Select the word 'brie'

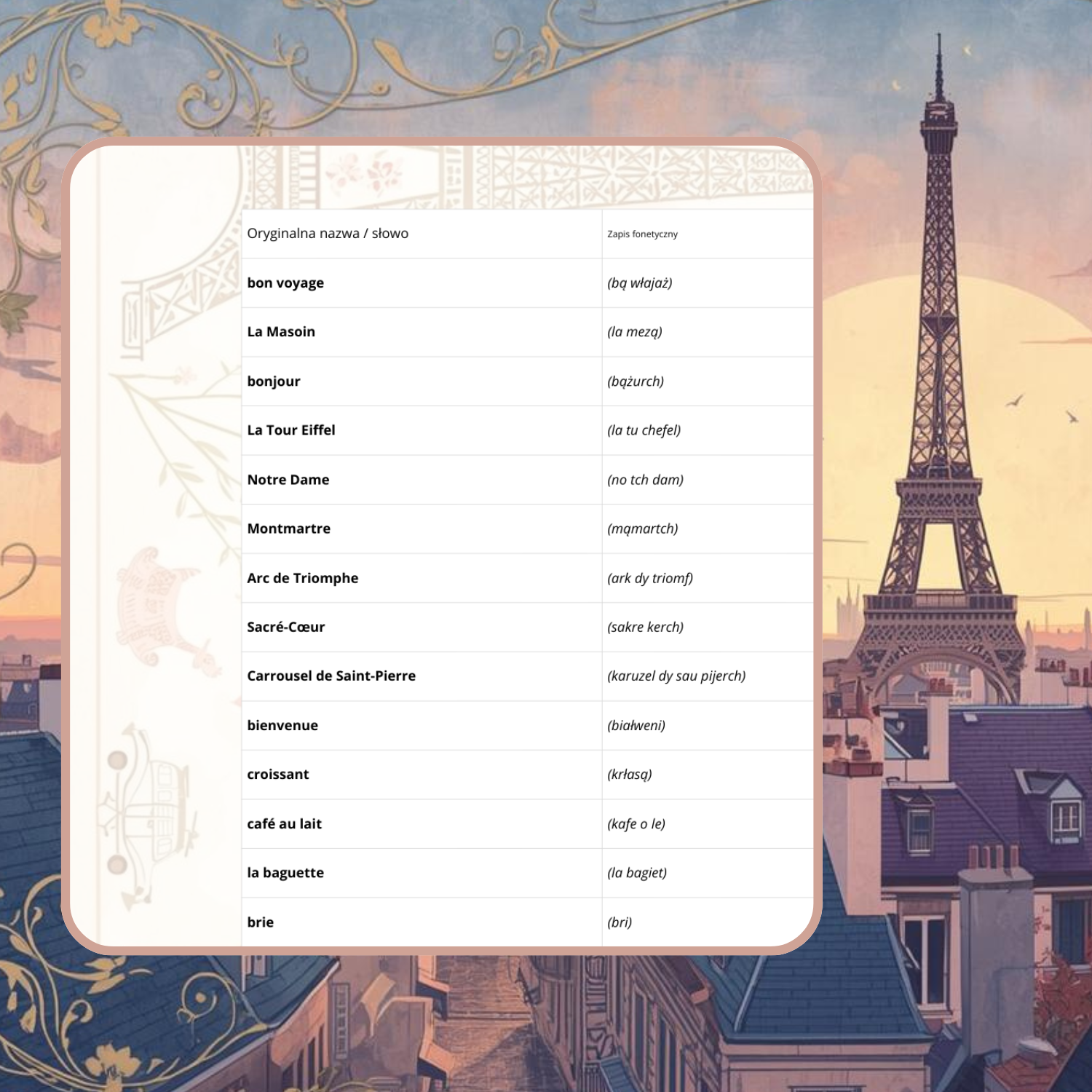point(261,922)
